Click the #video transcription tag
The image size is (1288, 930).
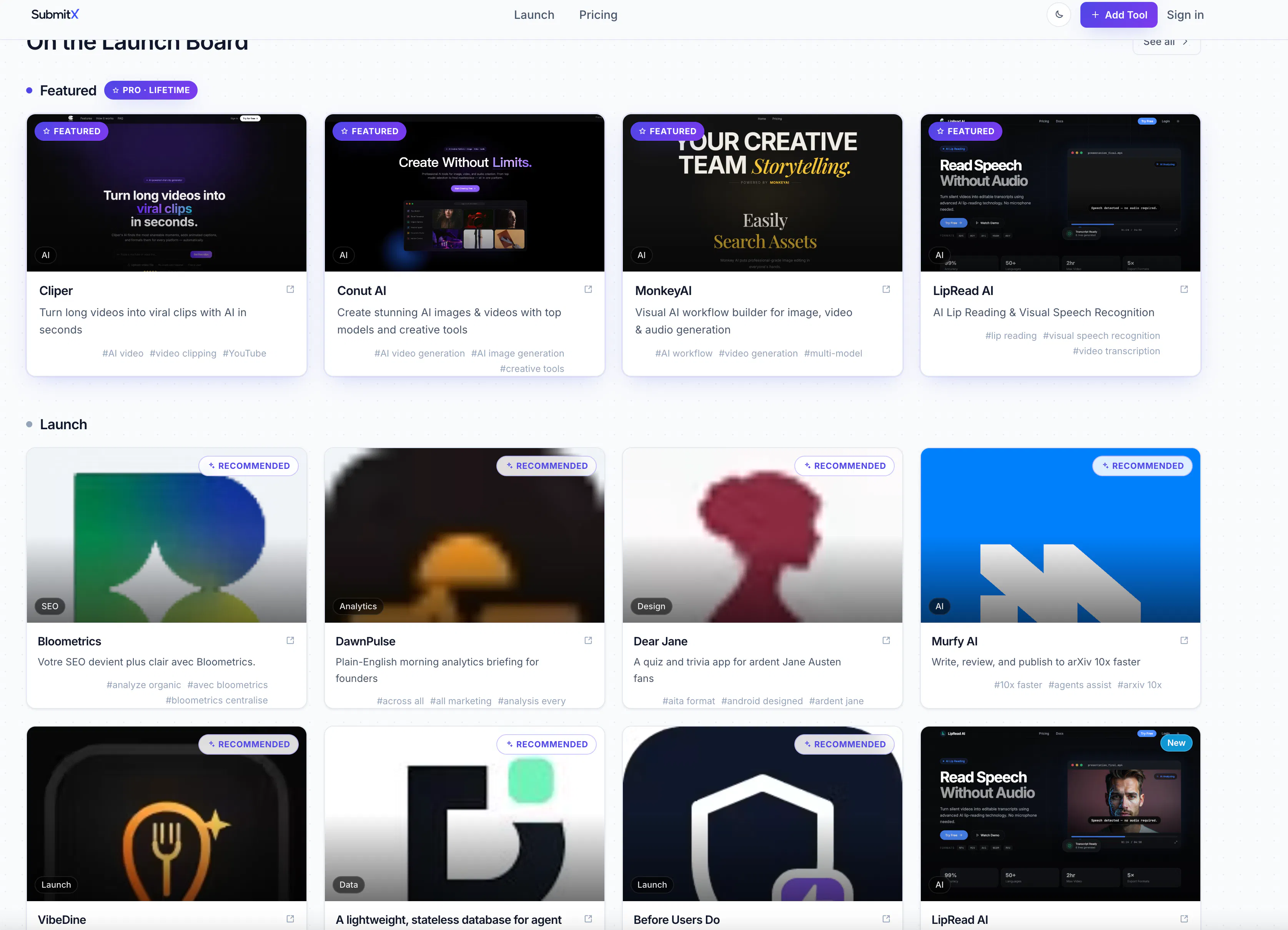1116,351
